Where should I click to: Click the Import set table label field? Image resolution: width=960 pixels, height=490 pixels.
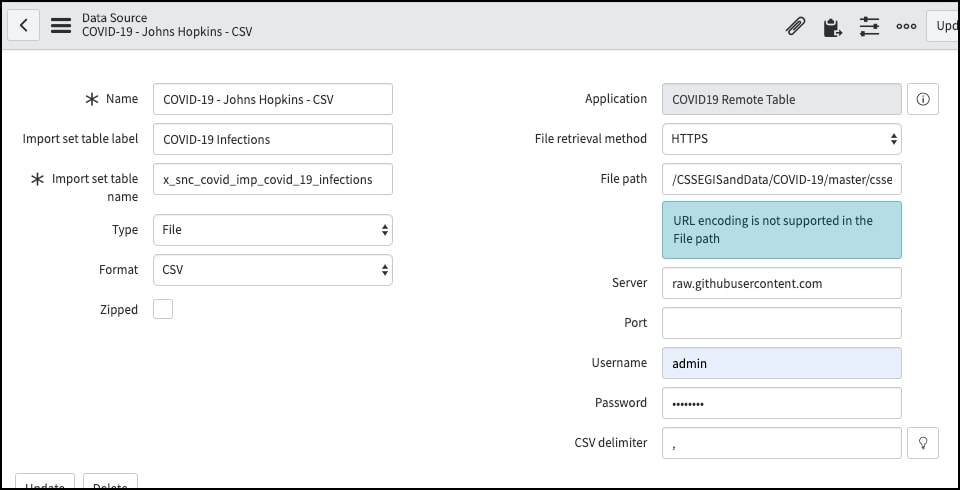[x=272, y=139]
